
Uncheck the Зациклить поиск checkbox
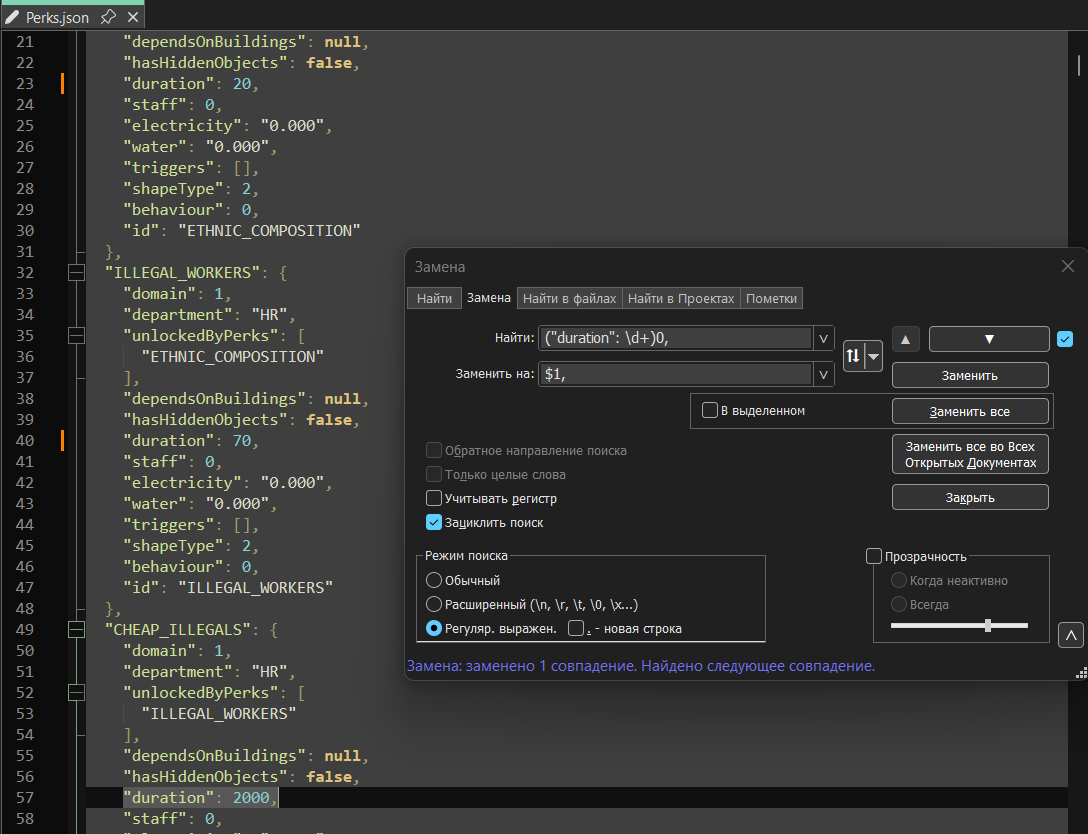coord(434,522)
